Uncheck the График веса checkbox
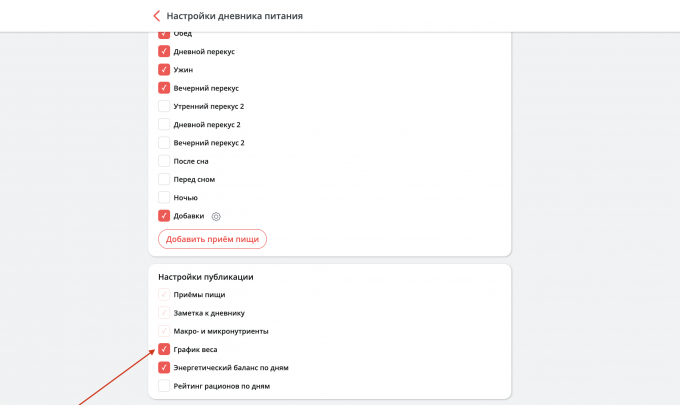The width and height of the screenshot is (680, 405). (164, 350)
